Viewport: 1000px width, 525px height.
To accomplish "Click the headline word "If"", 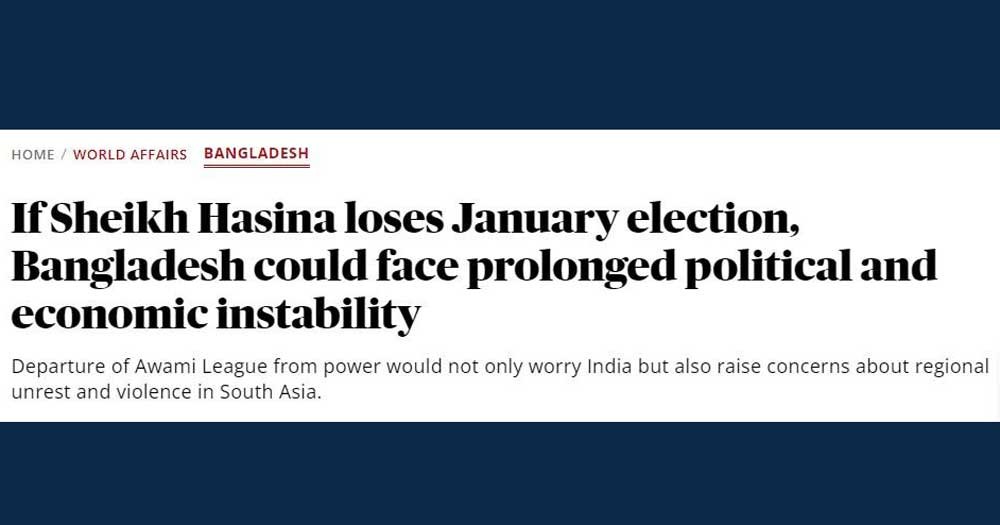I will pos(26,218).
